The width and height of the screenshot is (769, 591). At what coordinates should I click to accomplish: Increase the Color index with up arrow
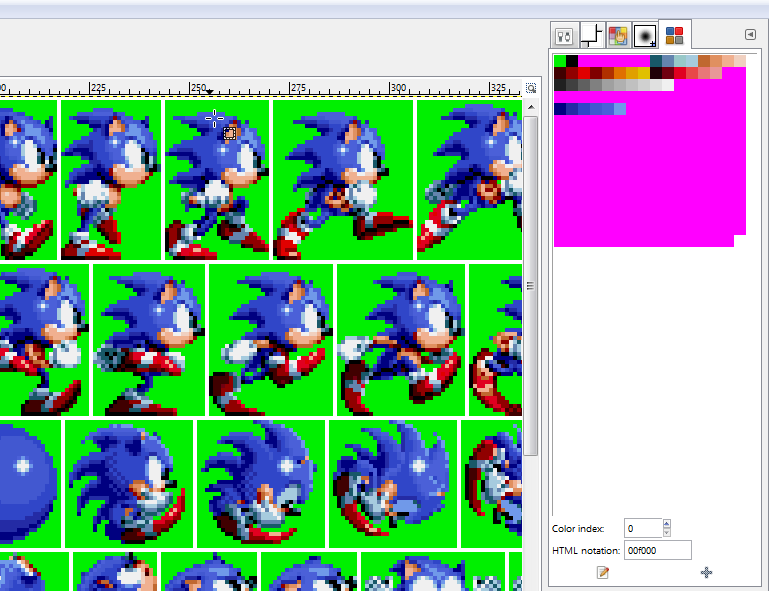pyautogui.click(x=666, y=524)
